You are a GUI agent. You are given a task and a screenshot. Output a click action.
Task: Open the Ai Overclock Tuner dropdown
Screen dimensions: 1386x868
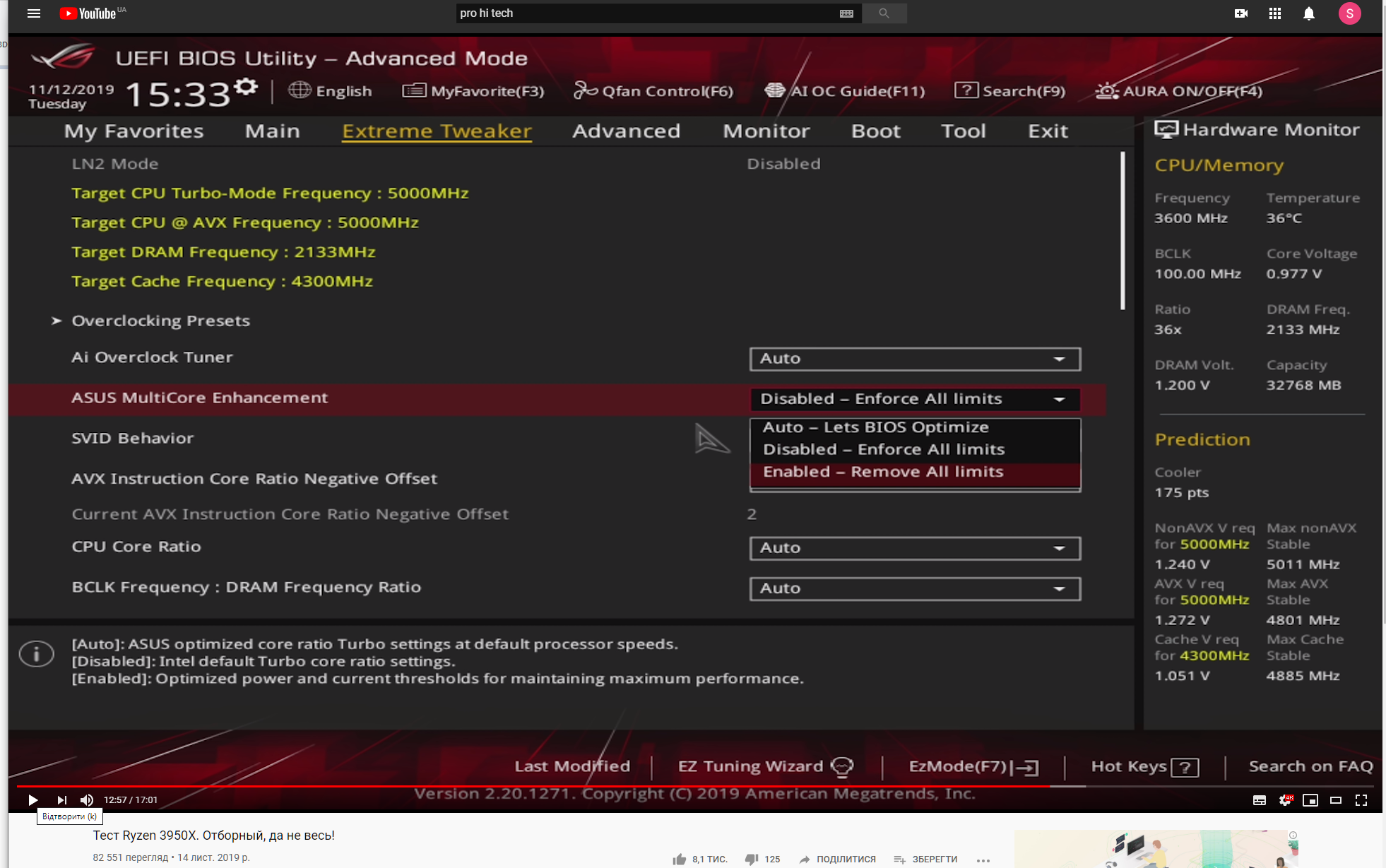coord(915,359)
